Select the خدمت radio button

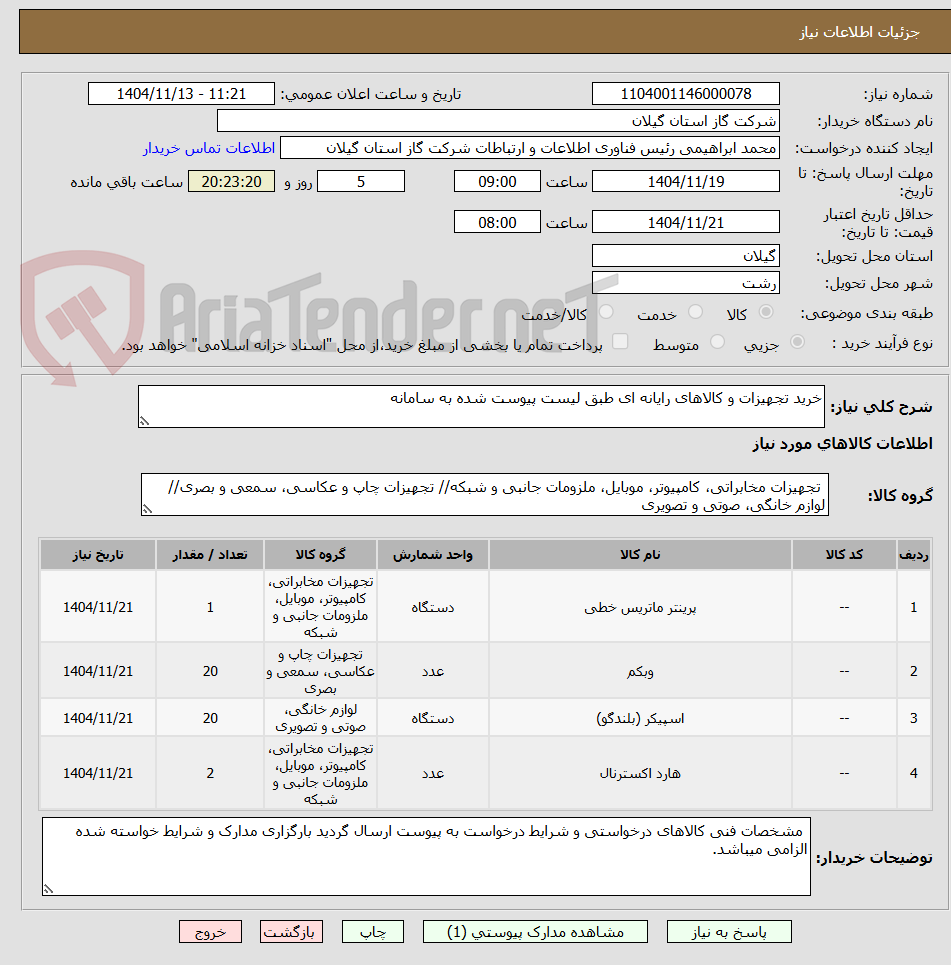tap(696, 312)
